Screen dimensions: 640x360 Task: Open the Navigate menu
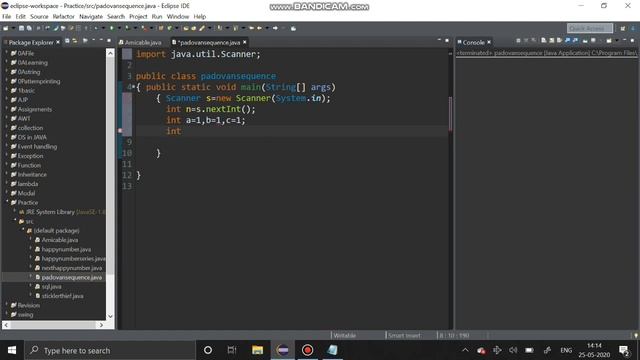[91, 16]
